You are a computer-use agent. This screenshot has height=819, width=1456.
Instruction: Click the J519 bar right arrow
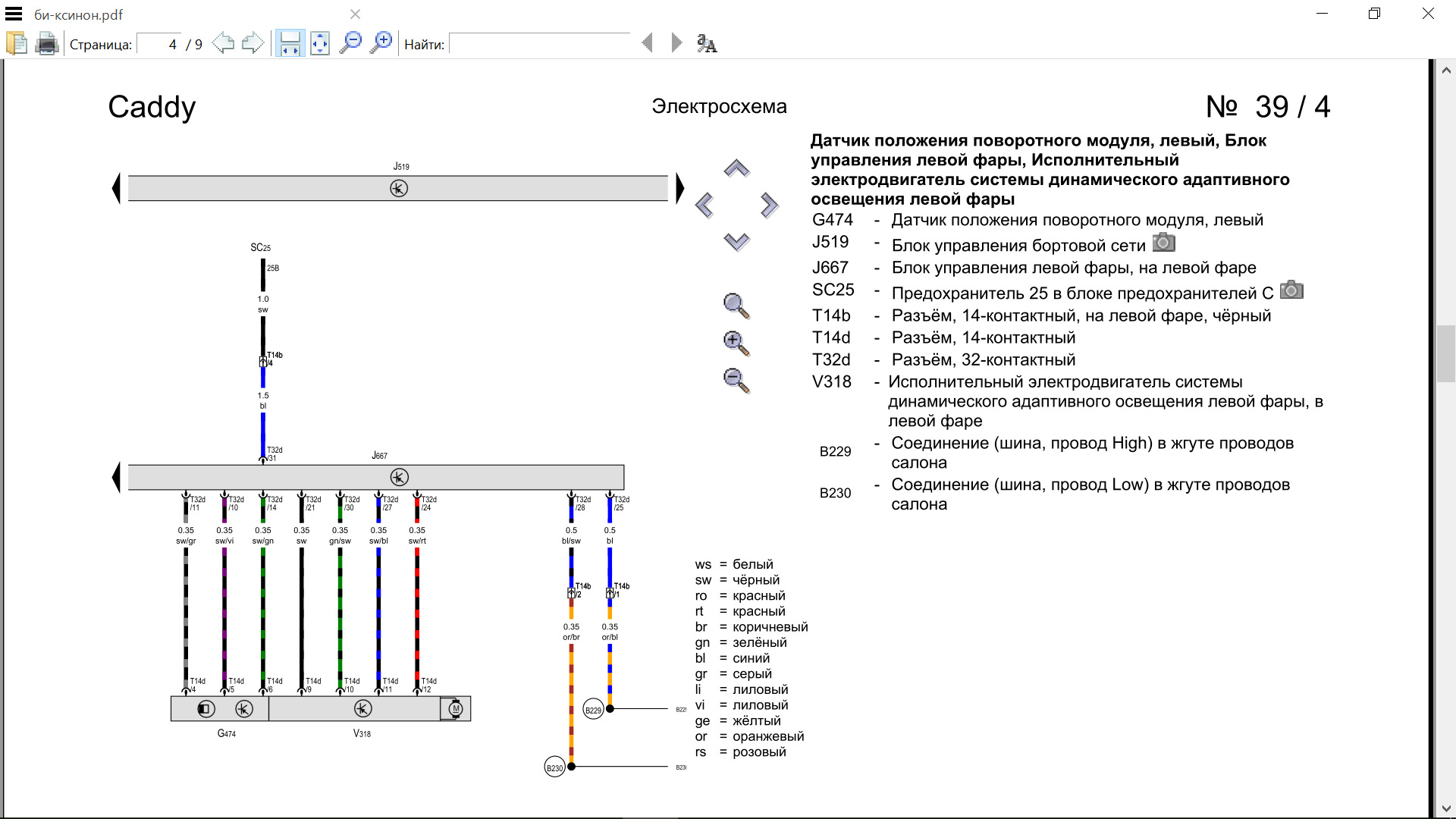pyautogui.click(x=679, y=188)
